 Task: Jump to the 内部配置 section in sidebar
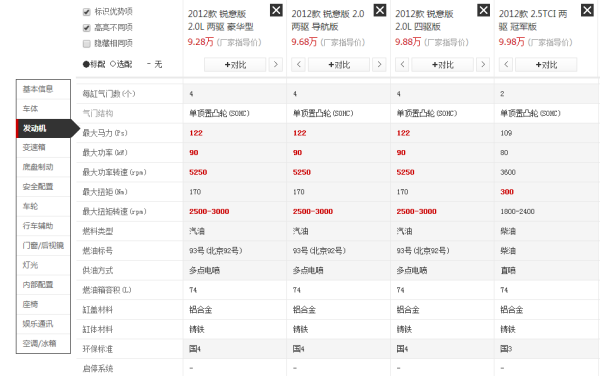pos(43,285)
